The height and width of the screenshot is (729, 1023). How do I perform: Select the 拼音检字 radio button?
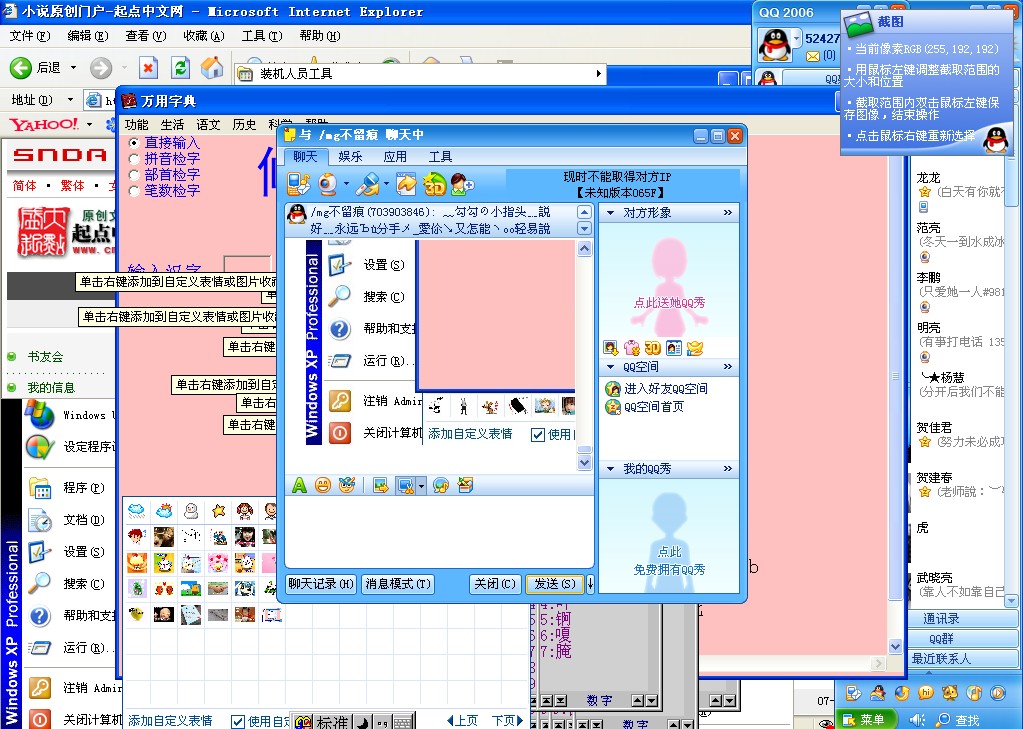(134, 159)
